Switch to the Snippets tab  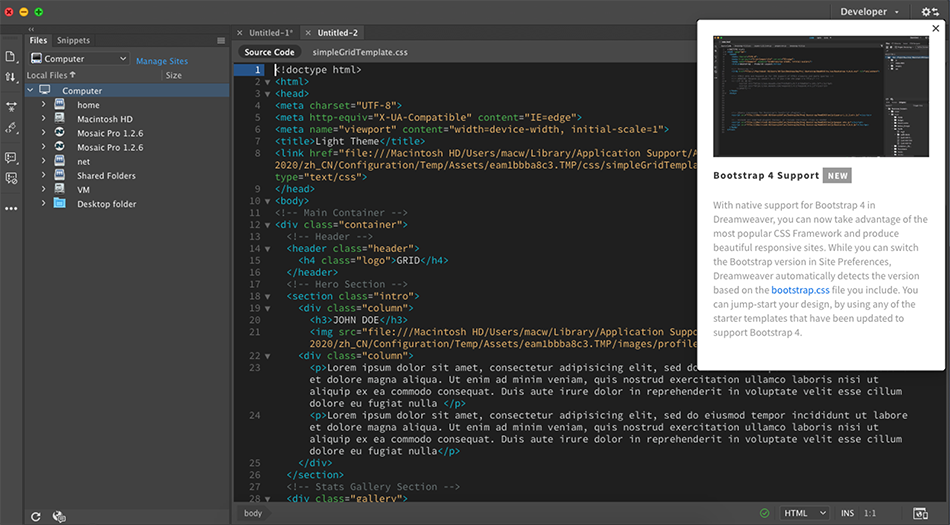click(x=73, y=40)
